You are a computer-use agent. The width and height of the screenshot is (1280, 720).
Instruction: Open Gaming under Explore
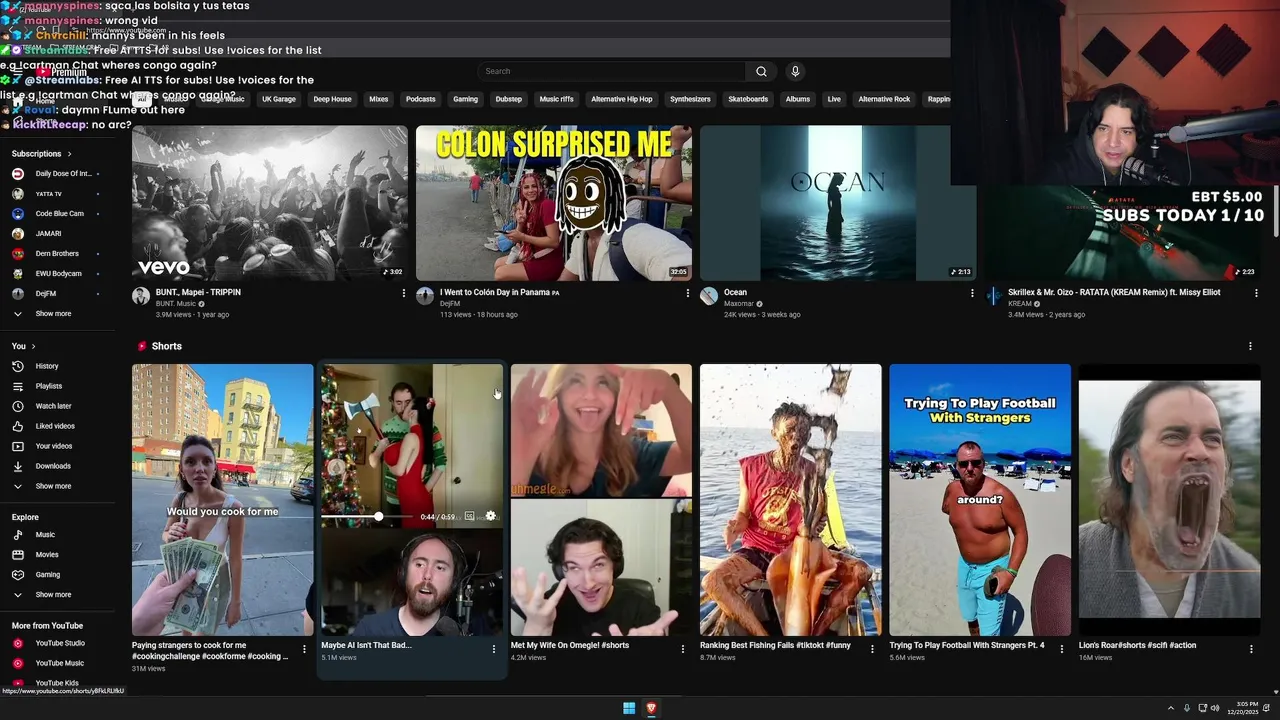pos(48,575)
